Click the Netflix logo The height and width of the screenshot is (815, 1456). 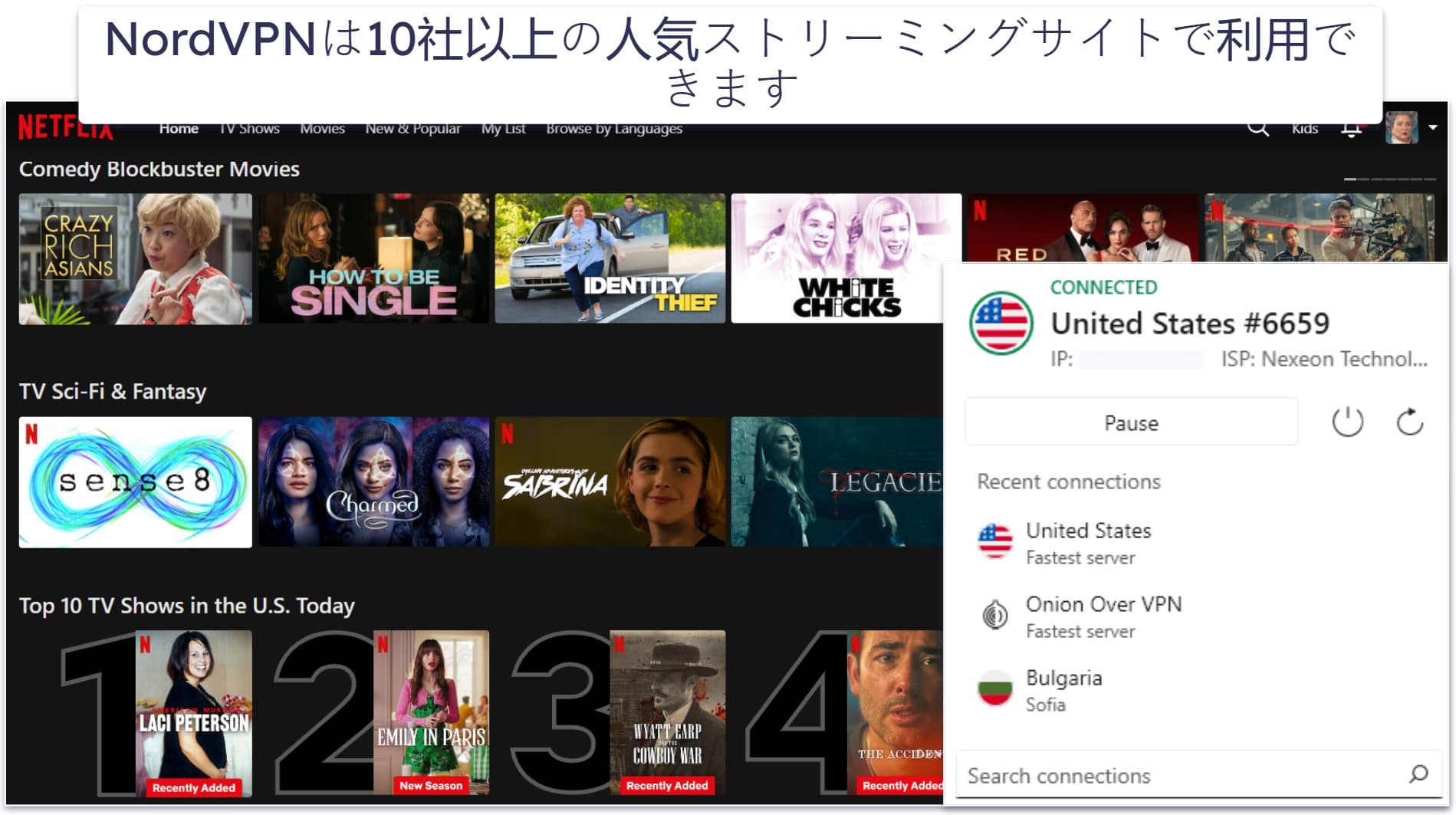[65, 127]
